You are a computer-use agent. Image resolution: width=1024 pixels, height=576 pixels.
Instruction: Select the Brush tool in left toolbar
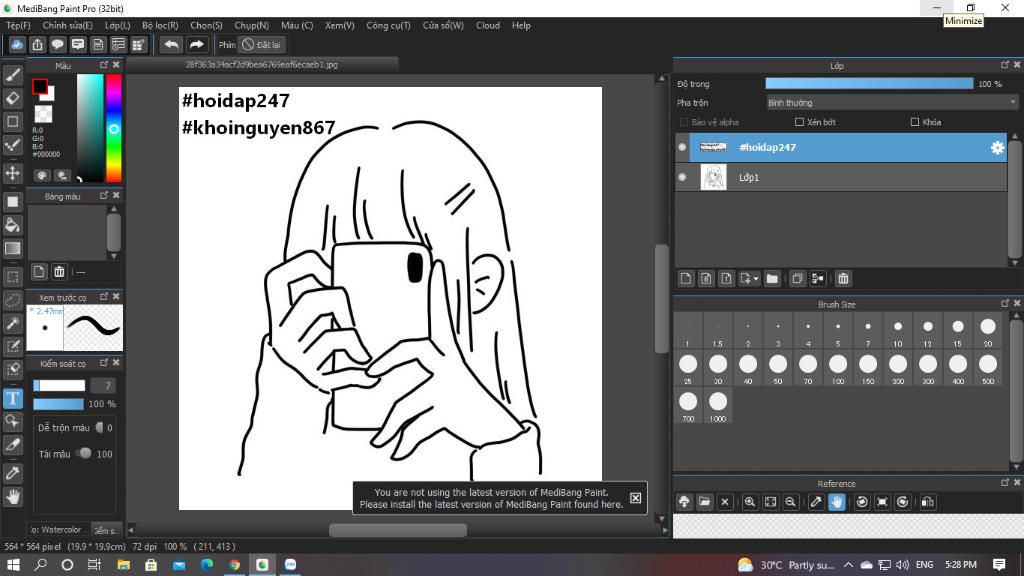point(12,75)
